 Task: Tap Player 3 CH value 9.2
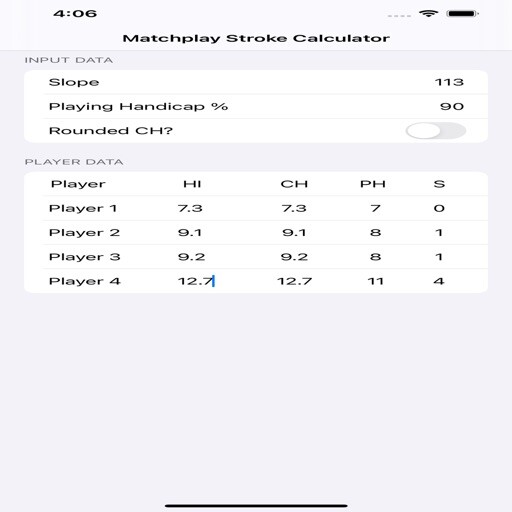click(294, 257)
